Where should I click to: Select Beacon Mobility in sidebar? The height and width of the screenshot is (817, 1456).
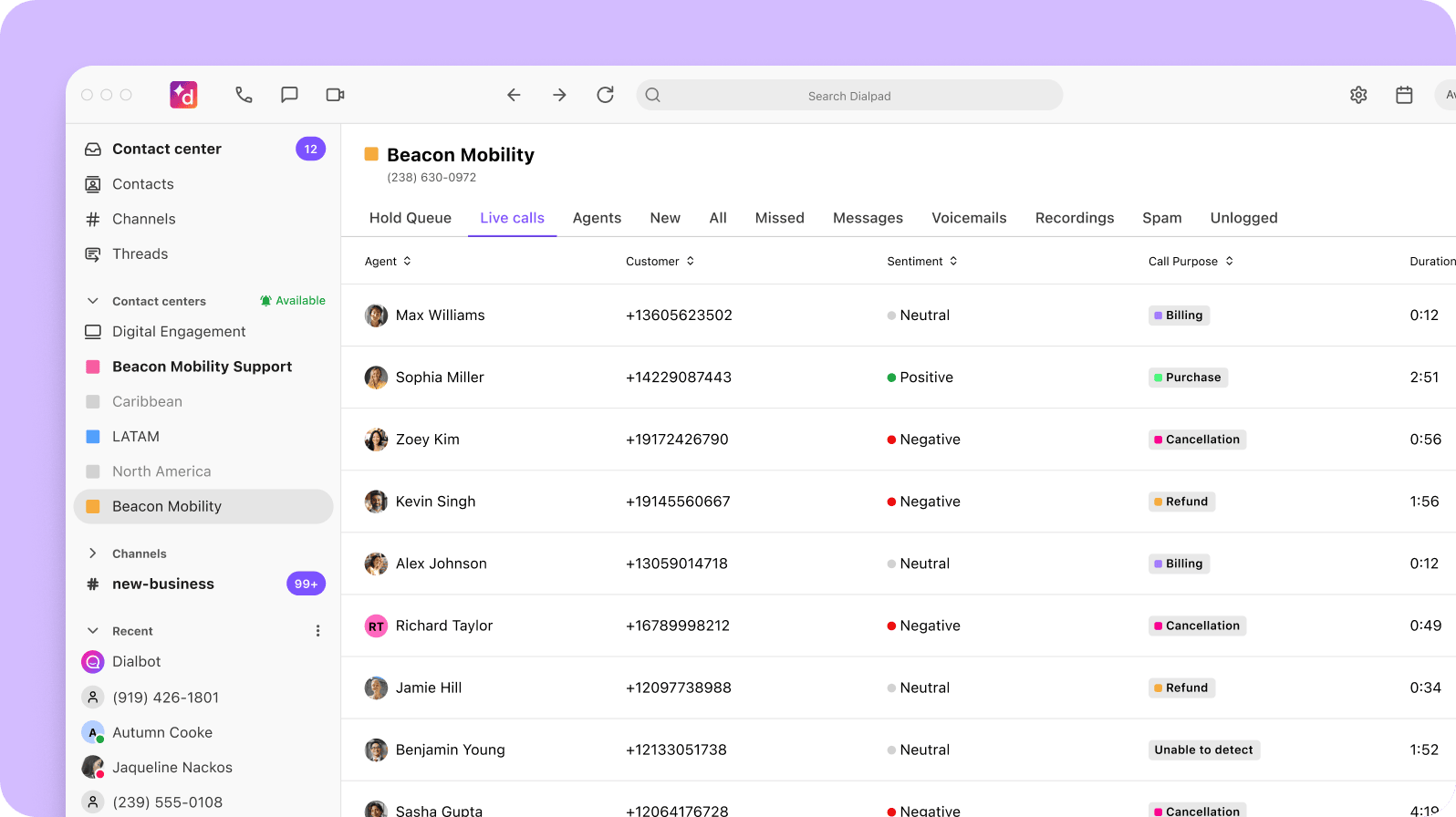pyautogui.click(x=203, y=507)
